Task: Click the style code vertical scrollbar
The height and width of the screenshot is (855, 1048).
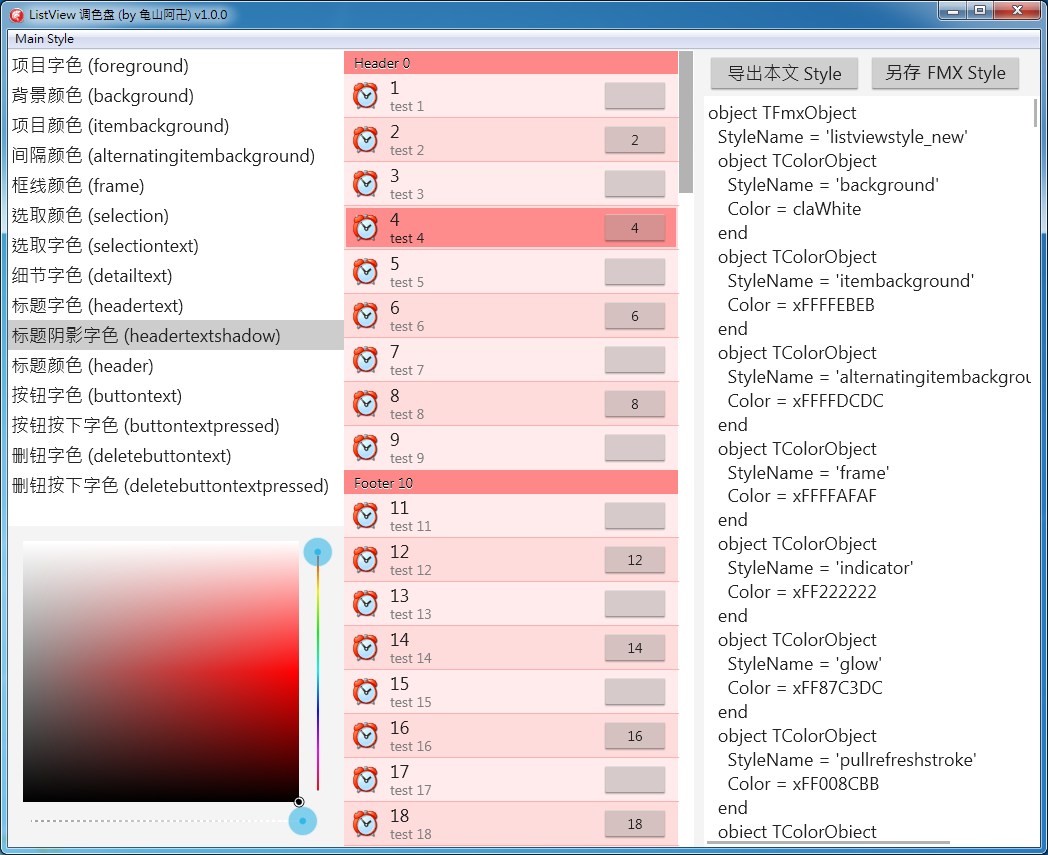Action: point(1035,113)
